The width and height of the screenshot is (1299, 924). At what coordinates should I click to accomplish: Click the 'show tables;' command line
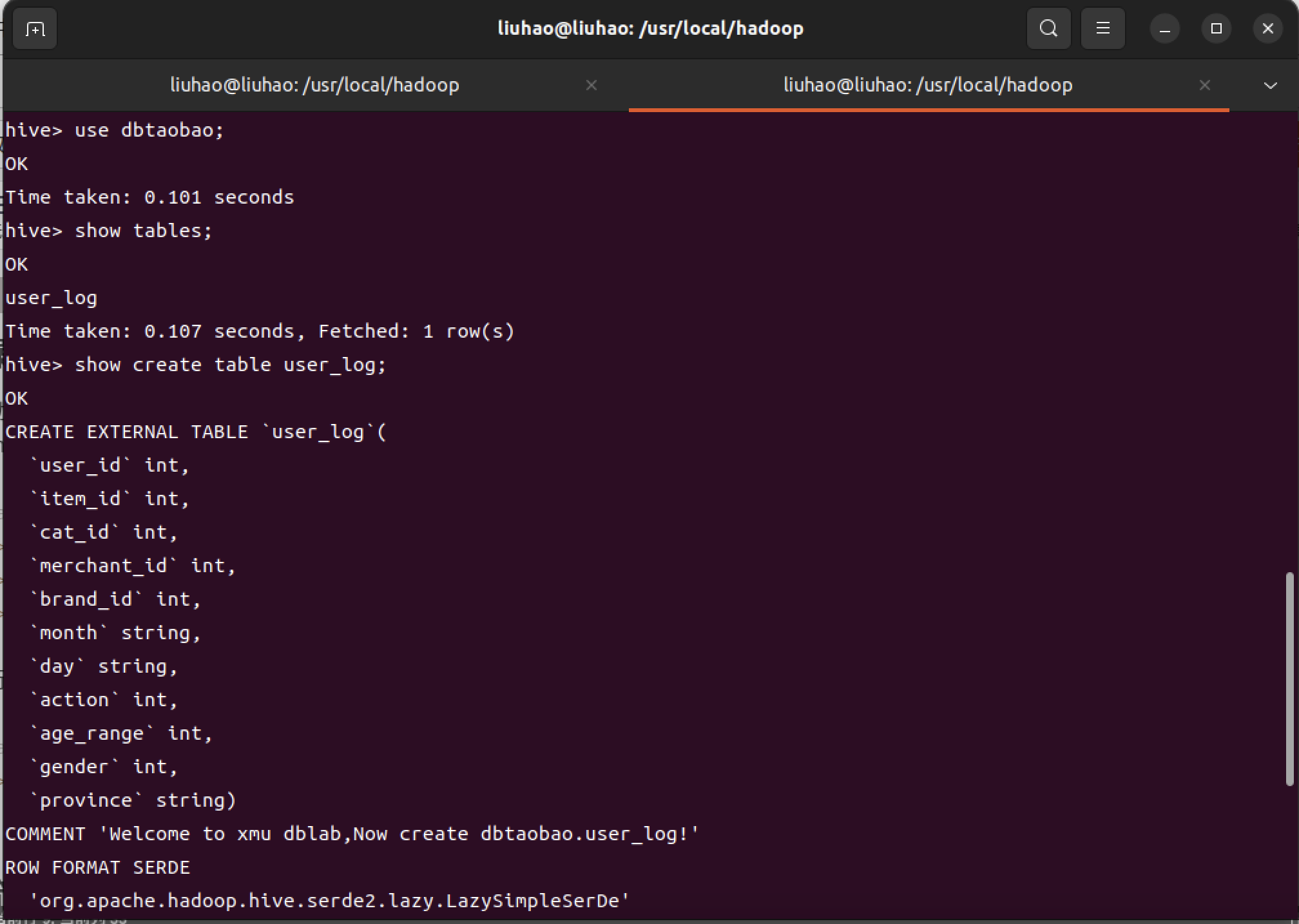click(109, 231)
